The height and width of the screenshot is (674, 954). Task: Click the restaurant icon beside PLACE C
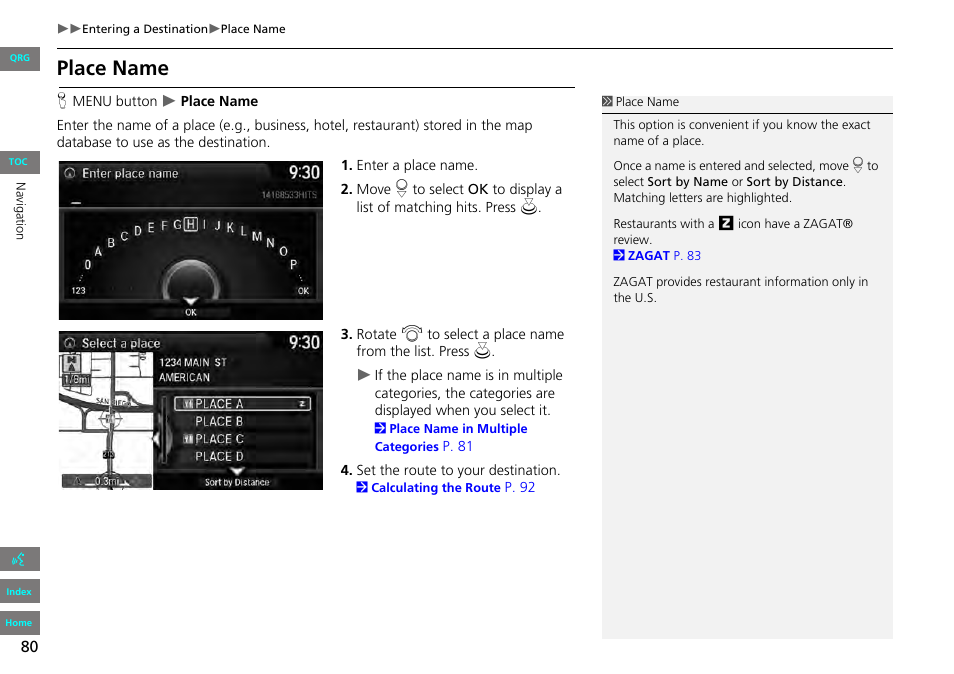coord(188,439)
